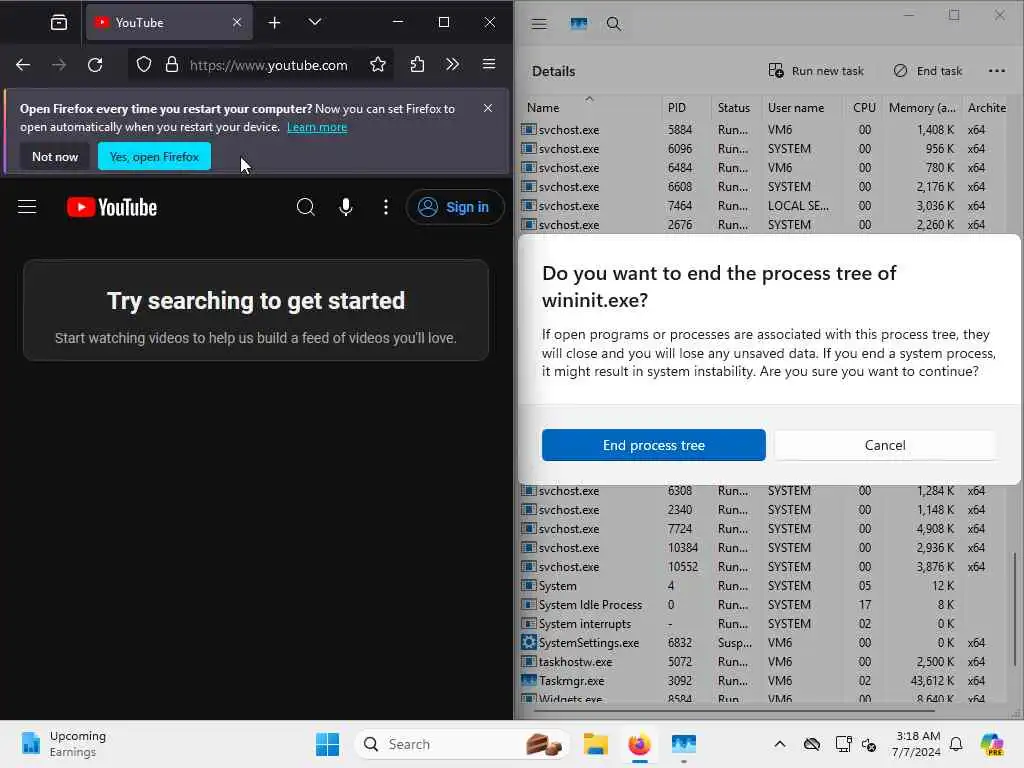Open Windows Start menu

(x=327, y=744)
